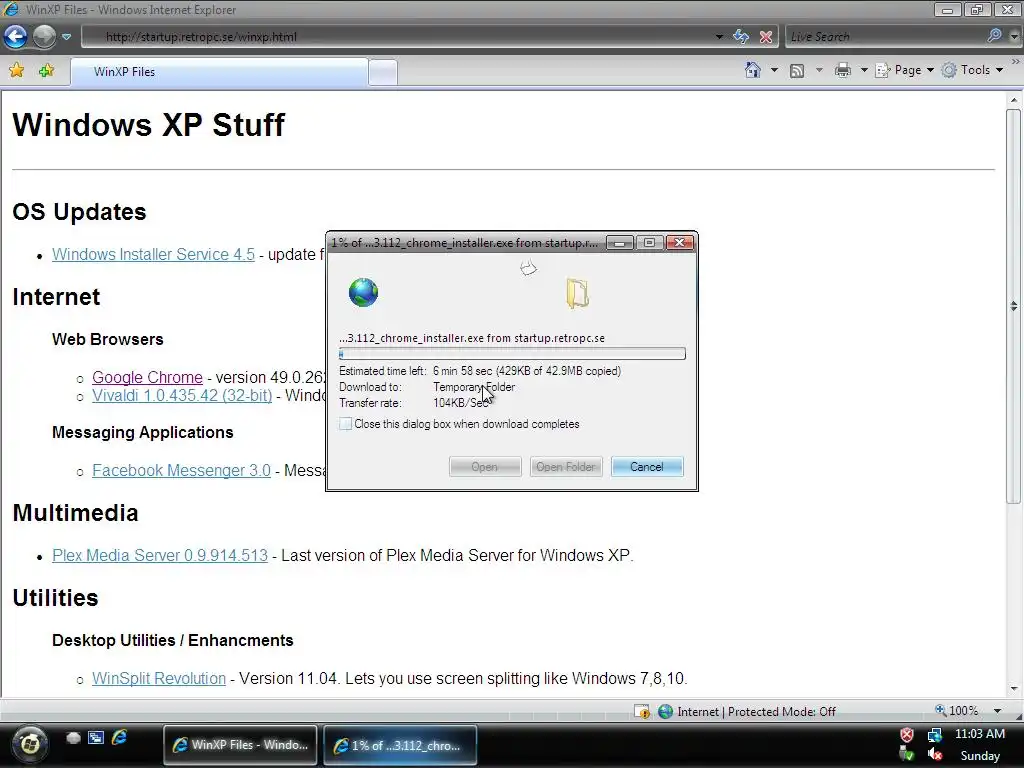Click the Show Desktop quick launch icon
1024x768 pixels.
tap(73, 737)
